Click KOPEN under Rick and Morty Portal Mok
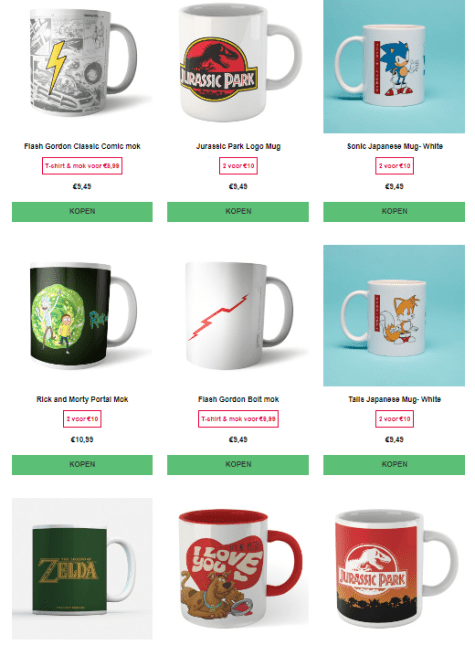This screenshot has width=475, height=645. coord(82,464)
